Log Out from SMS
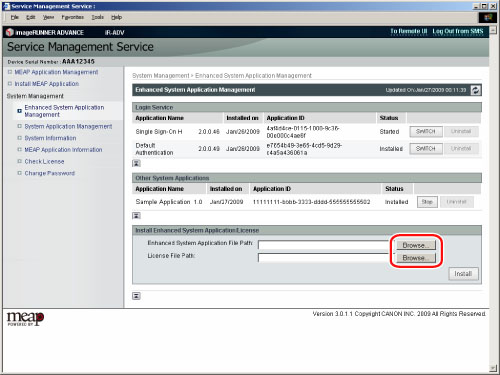The width and height of the screenshot is (500, 375). [458, 31]
